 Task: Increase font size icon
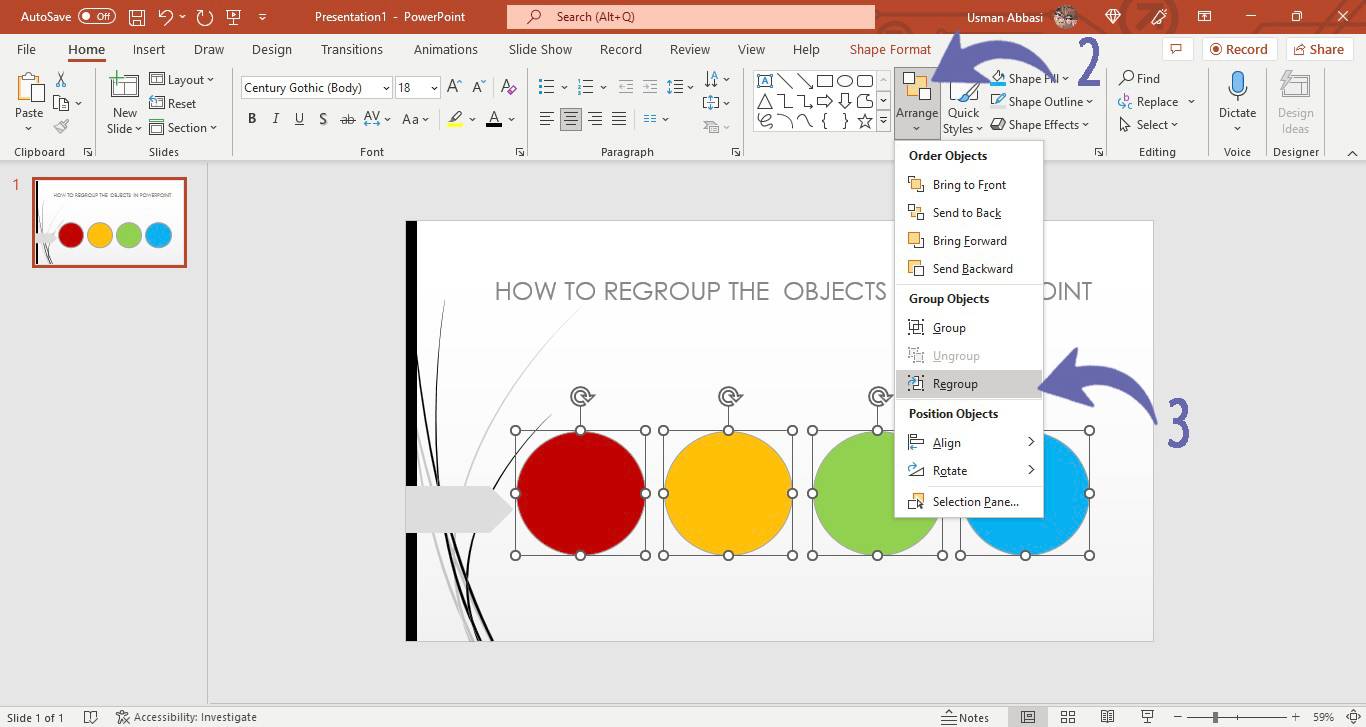[454, 88]
